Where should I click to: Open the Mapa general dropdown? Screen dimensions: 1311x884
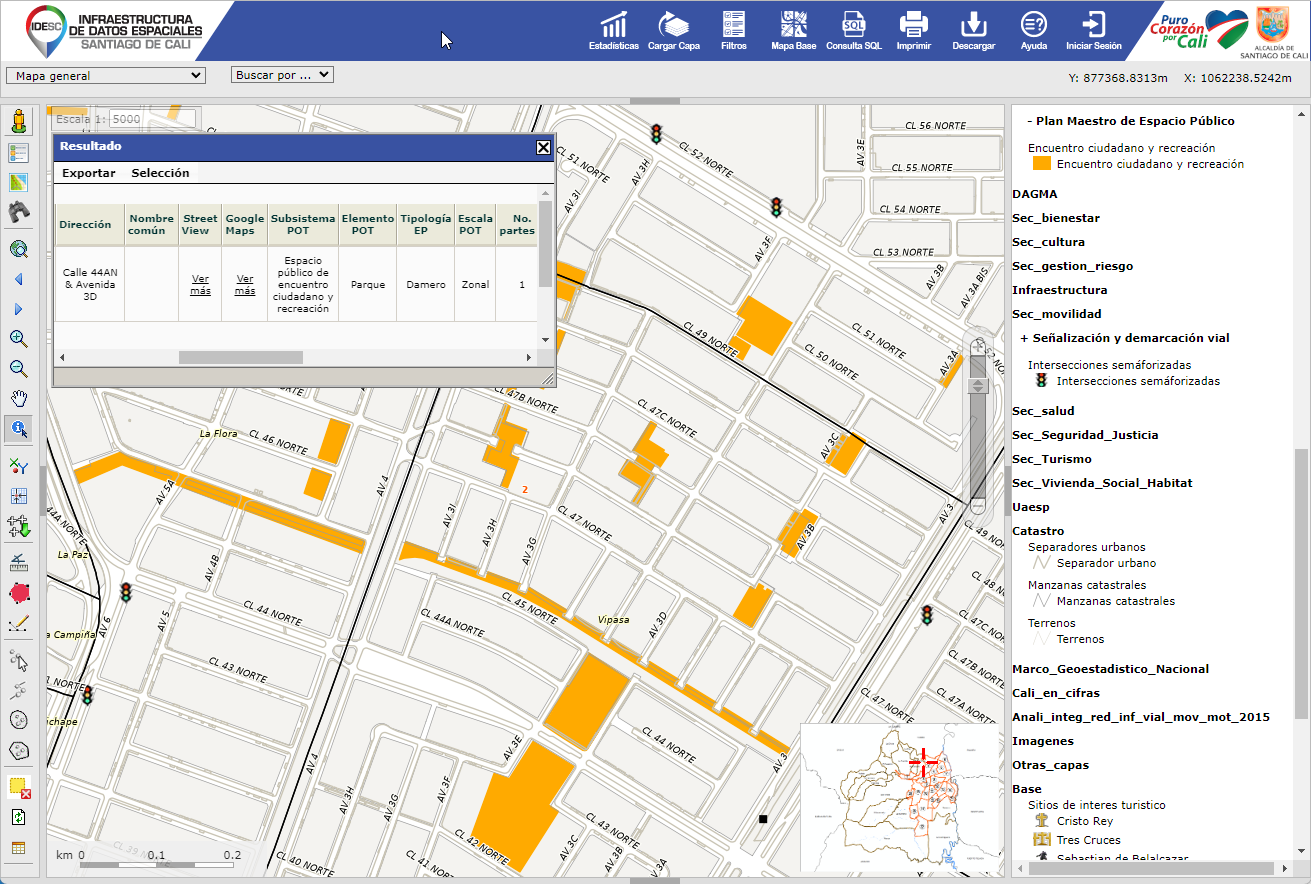click(105, 75)
